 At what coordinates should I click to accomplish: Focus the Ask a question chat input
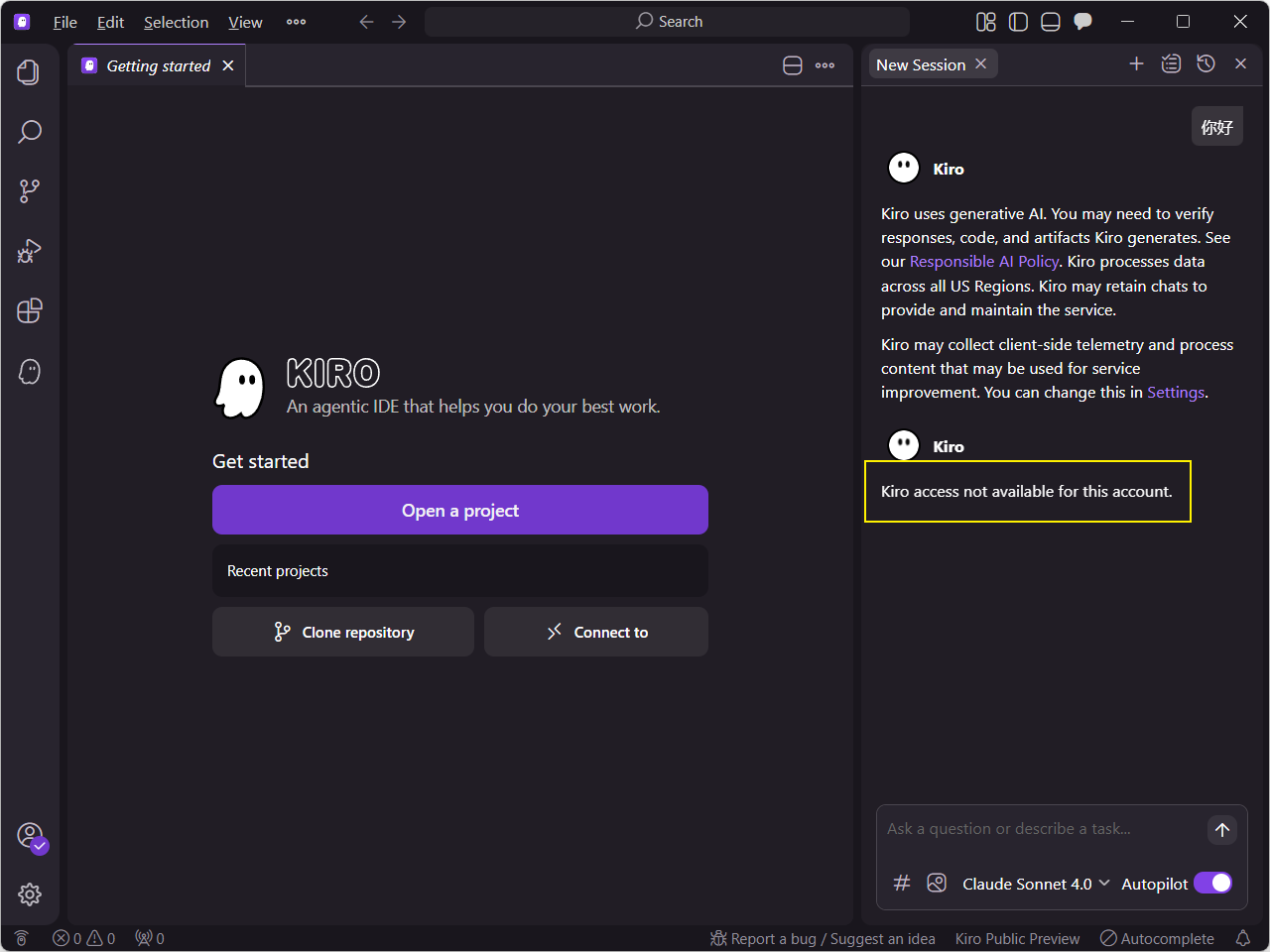(x=1042, y=829)
